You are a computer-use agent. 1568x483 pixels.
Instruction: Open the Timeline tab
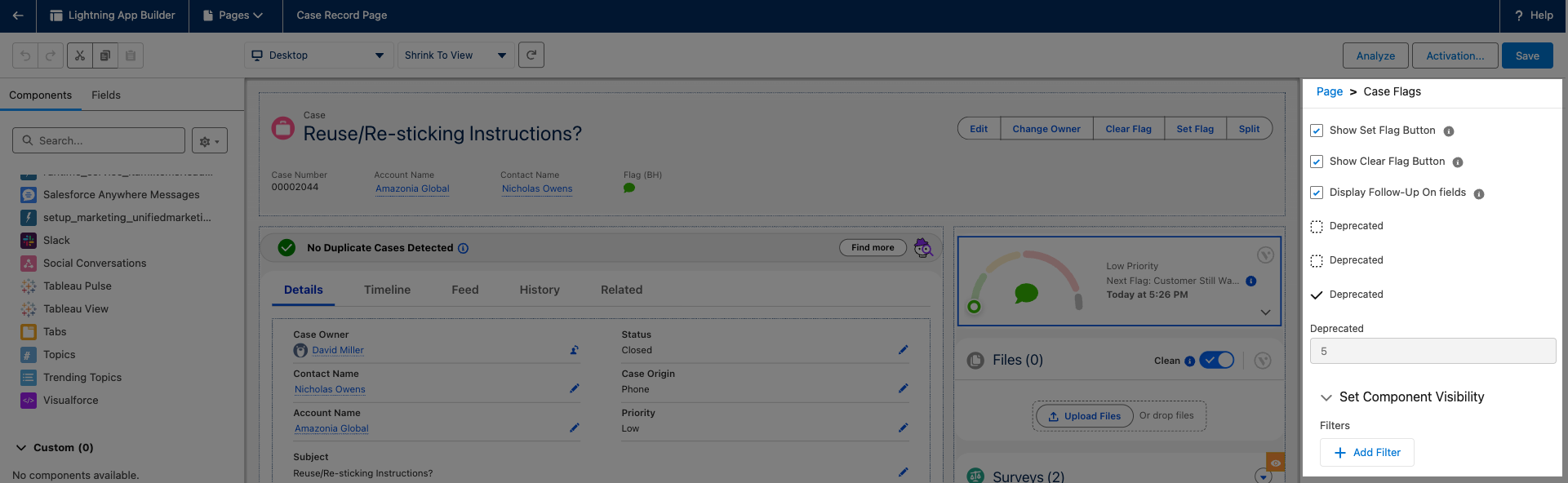[x=388, y=290]
